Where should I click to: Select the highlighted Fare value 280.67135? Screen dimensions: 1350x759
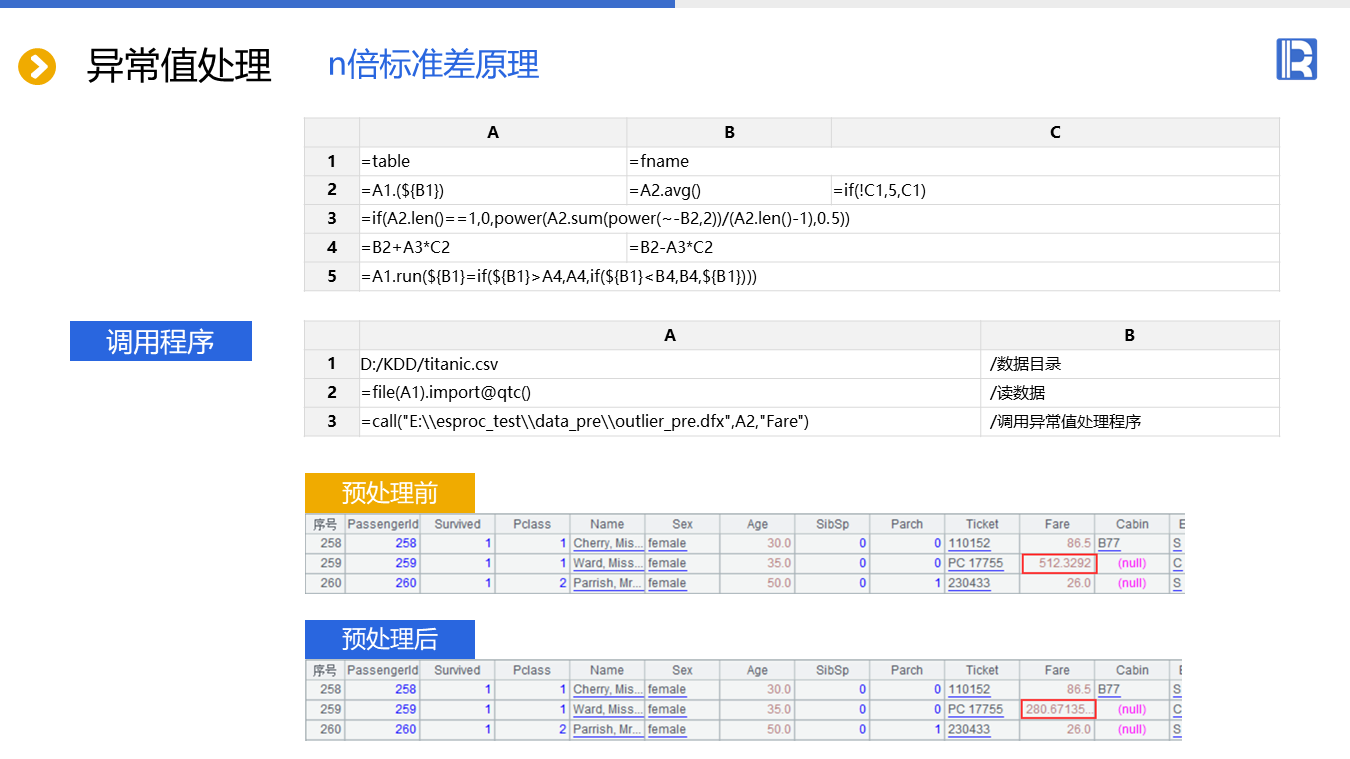click(1059, 709)
